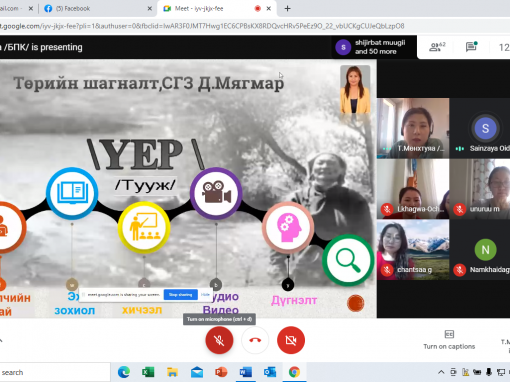
Task: Click Stop sharing button
Action: 180,295
